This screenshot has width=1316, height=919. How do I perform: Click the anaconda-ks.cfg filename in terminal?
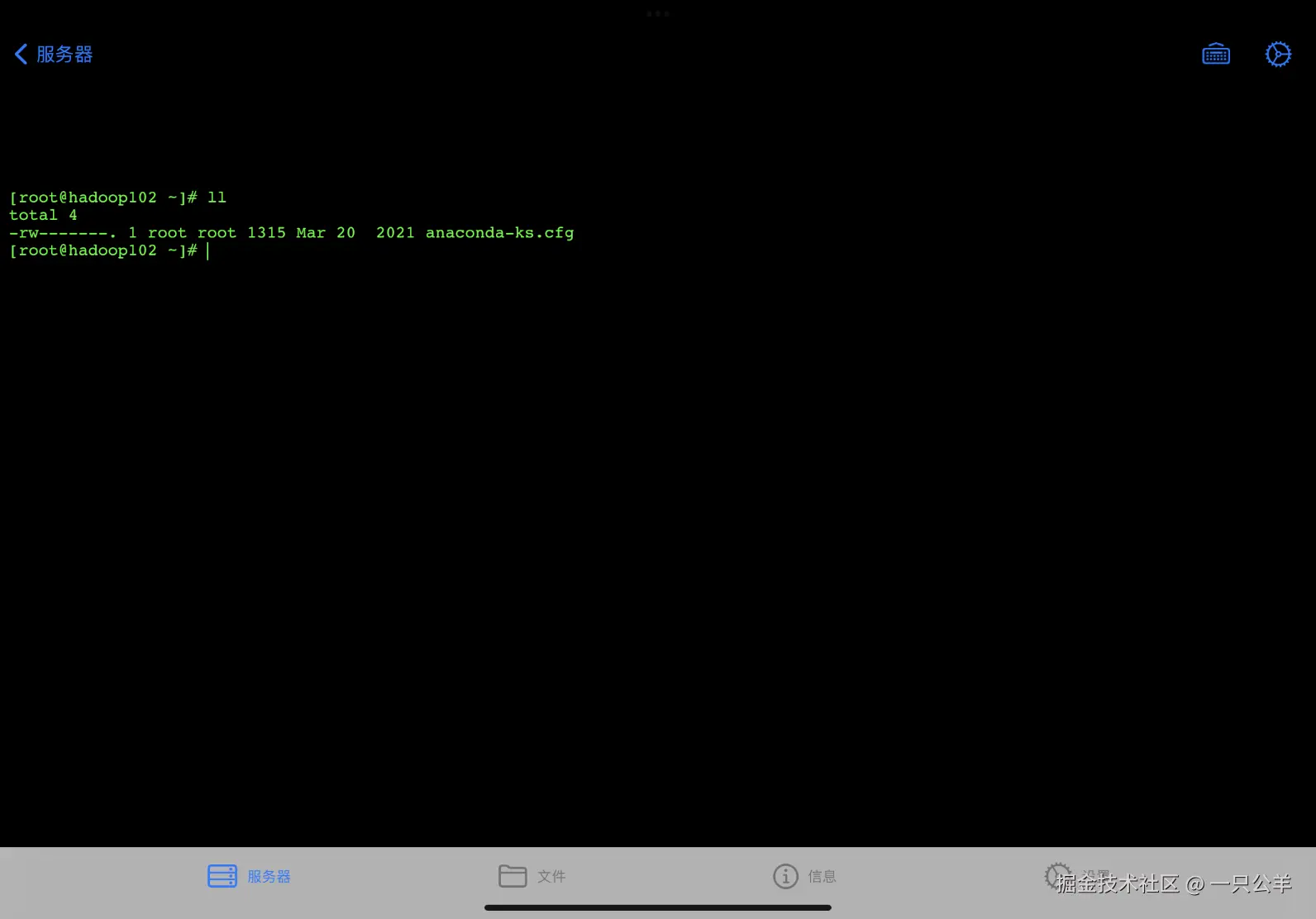(x=499, y=233)
